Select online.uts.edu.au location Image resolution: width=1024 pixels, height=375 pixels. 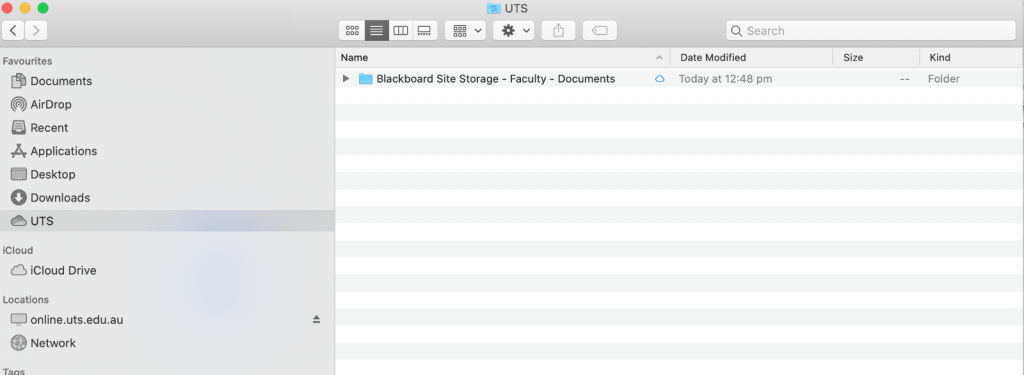point(168,319)
